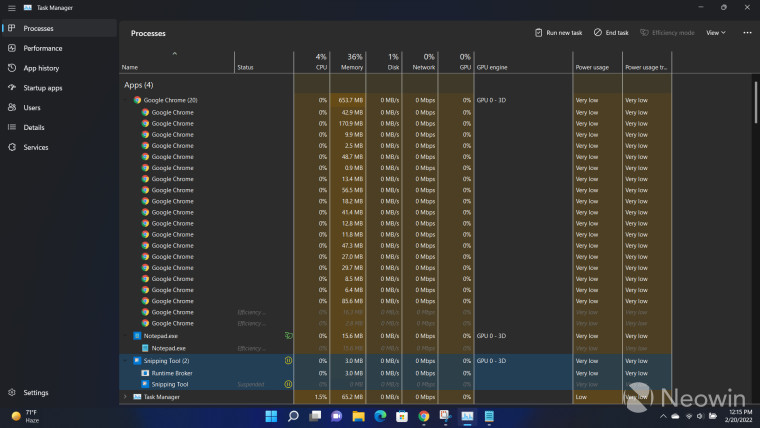
Task: Open taskbar Search
Action: point(293,416)
